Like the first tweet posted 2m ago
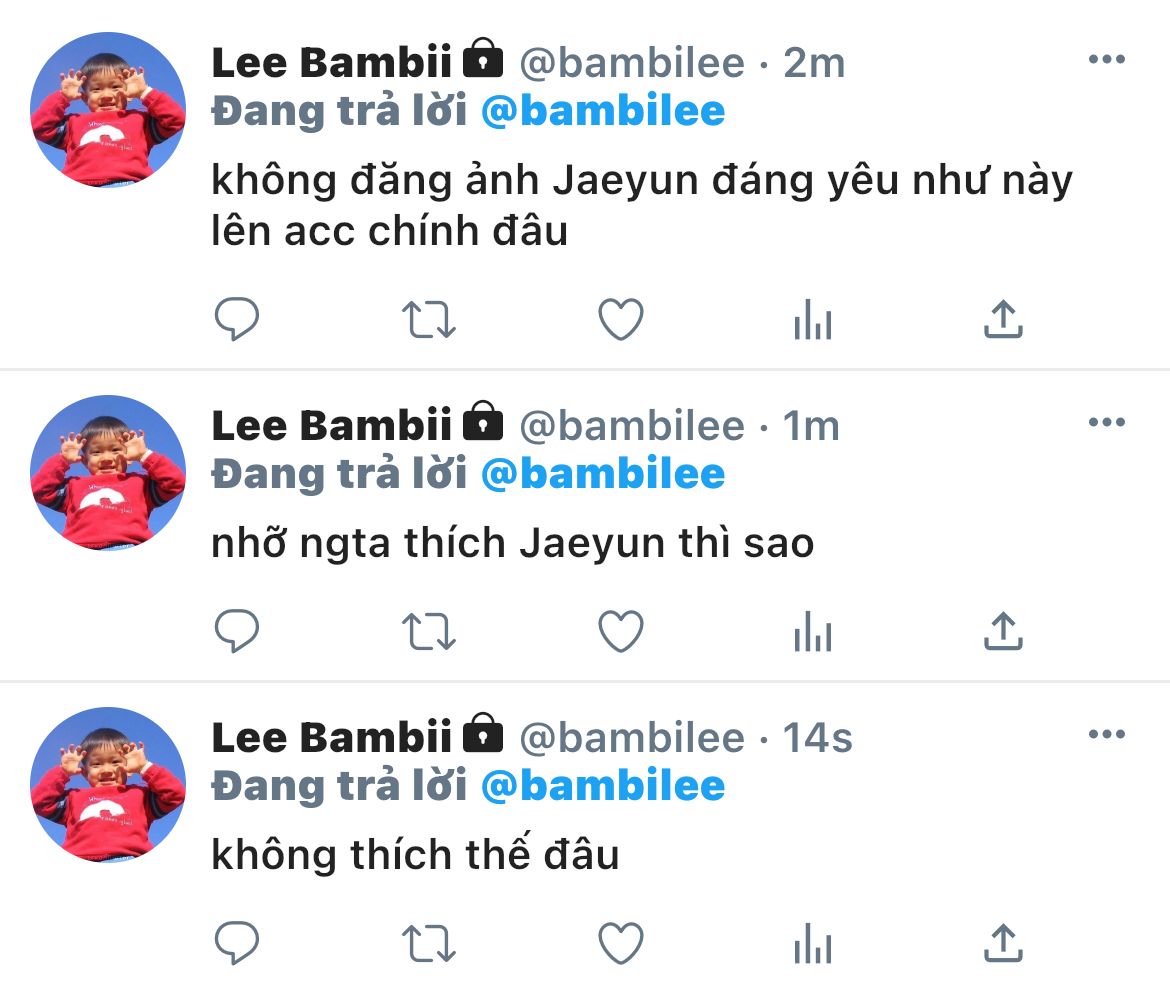Image resolution: width=1170 pixels, height=987 pixels. point(621,319)
